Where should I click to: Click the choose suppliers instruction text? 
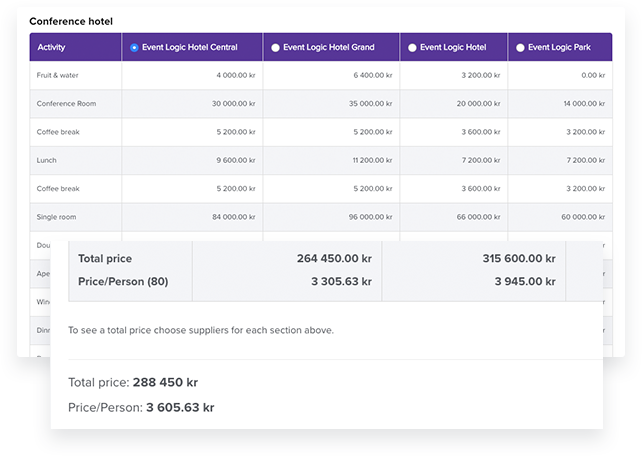coord(201,330)
